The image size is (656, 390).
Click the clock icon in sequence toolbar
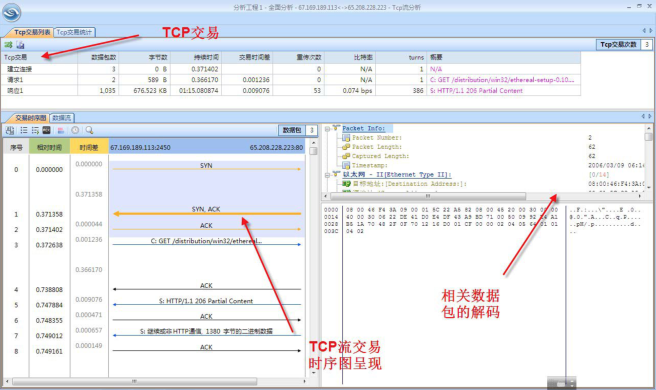tap(75, 131)
